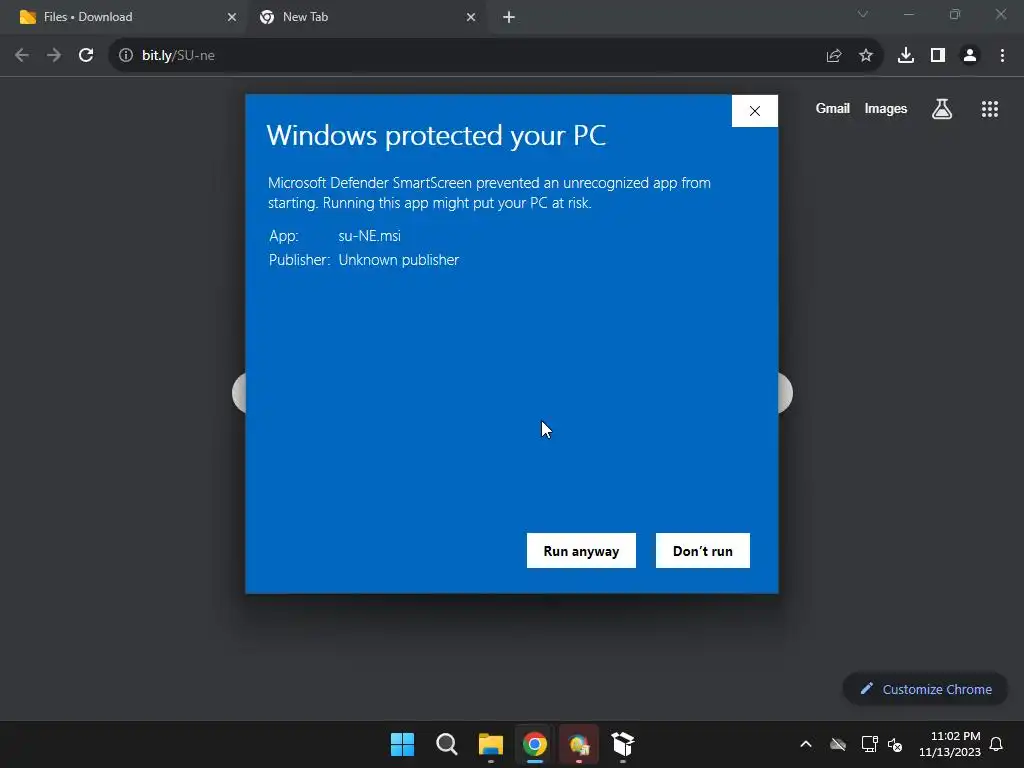Show hidden tray icons chevron

coord(806,744)
